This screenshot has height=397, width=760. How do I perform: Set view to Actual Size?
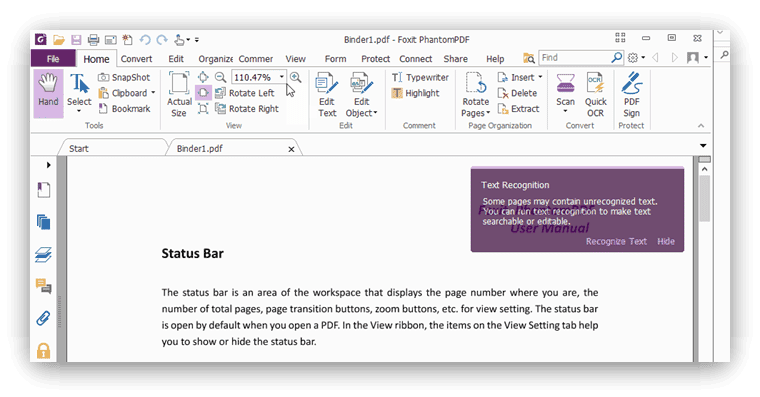point(179,95)
